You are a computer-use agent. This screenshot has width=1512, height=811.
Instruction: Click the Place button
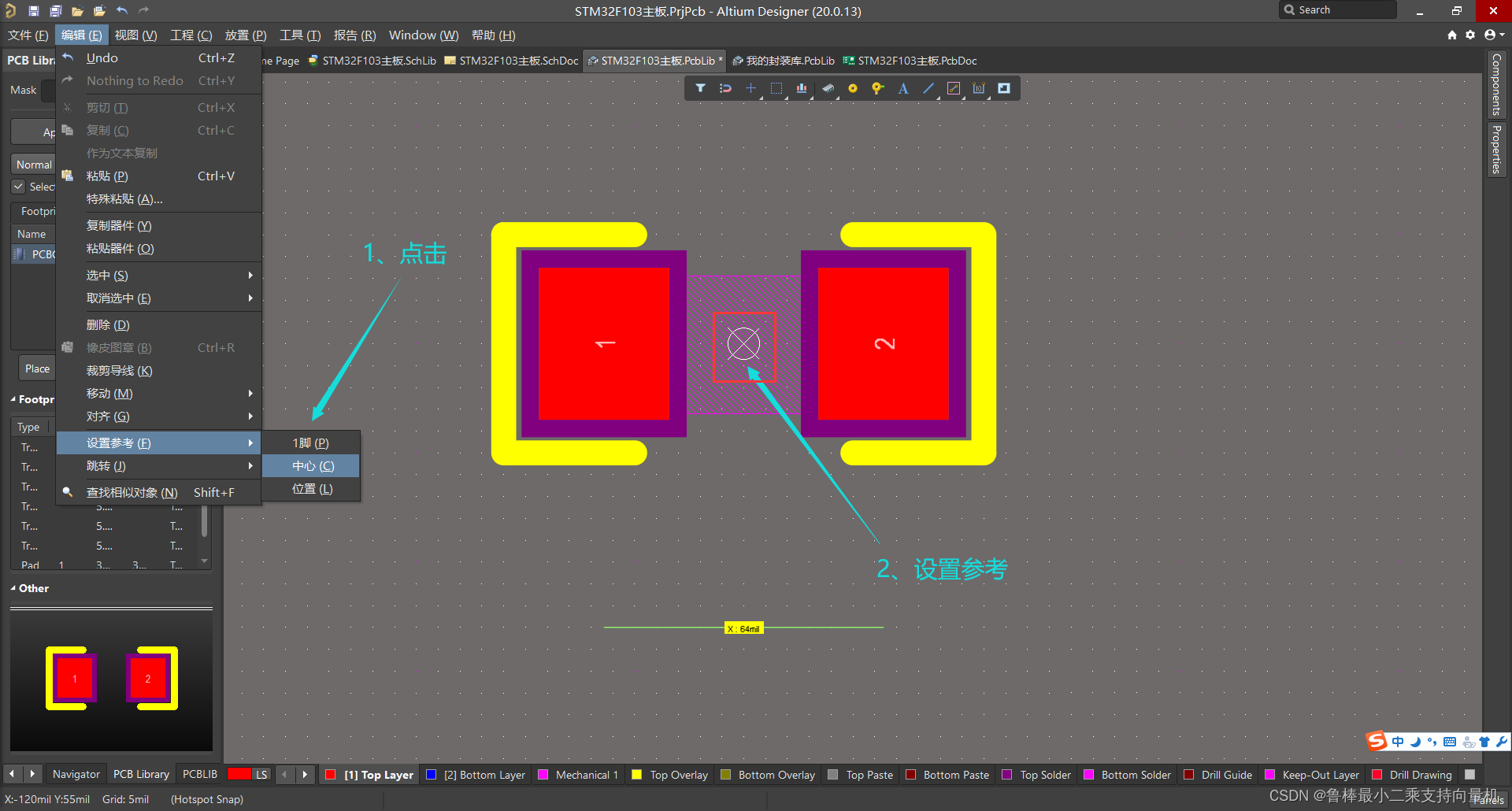[x=36, y=368]
